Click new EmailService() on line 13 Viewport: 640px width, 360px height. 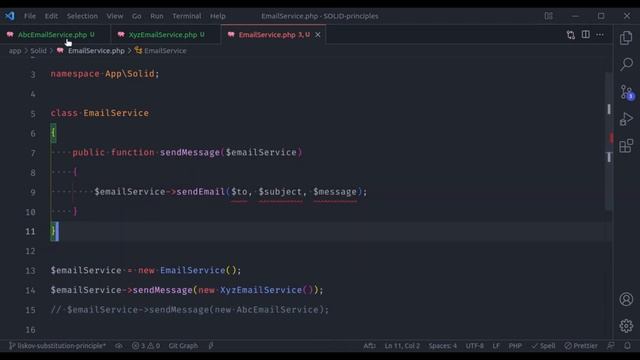(189, 271)
